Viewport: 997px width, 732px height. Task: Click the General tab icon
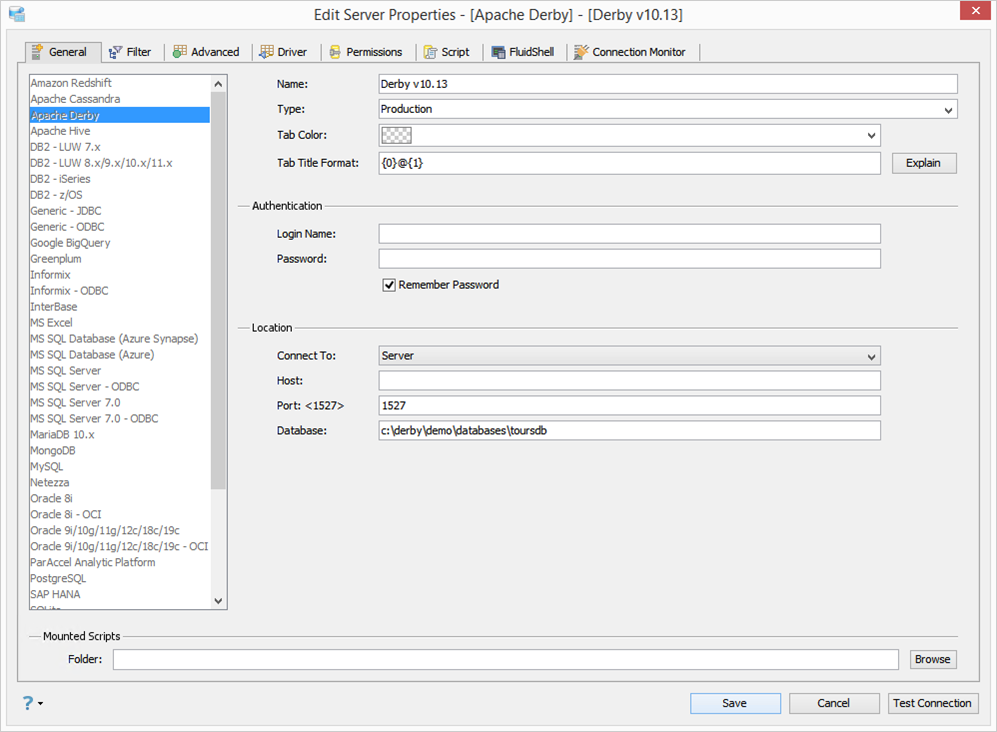click(37, 52)
